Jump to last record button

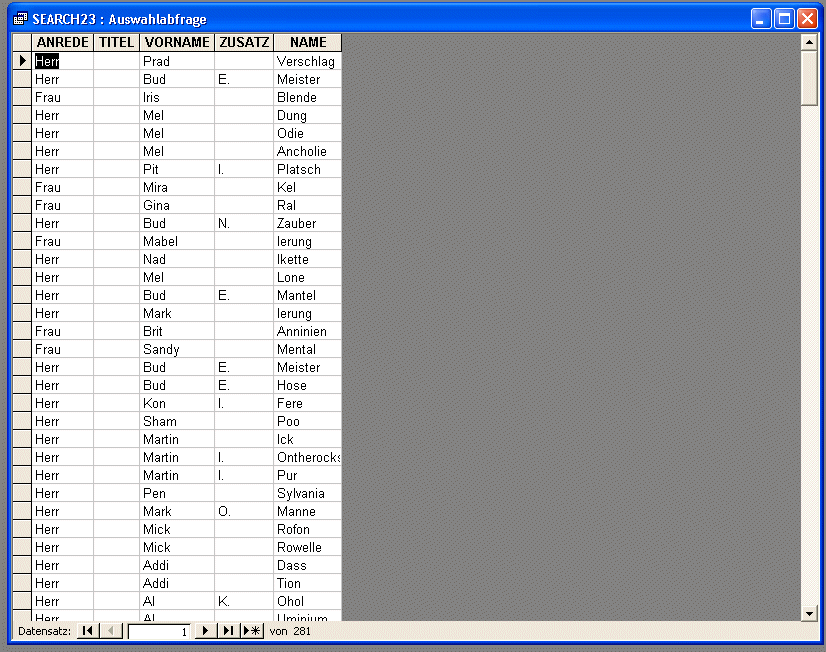(228, 630)
